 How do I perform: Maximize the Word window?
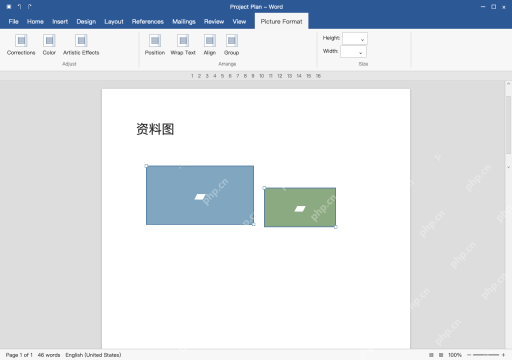(494, 7)
